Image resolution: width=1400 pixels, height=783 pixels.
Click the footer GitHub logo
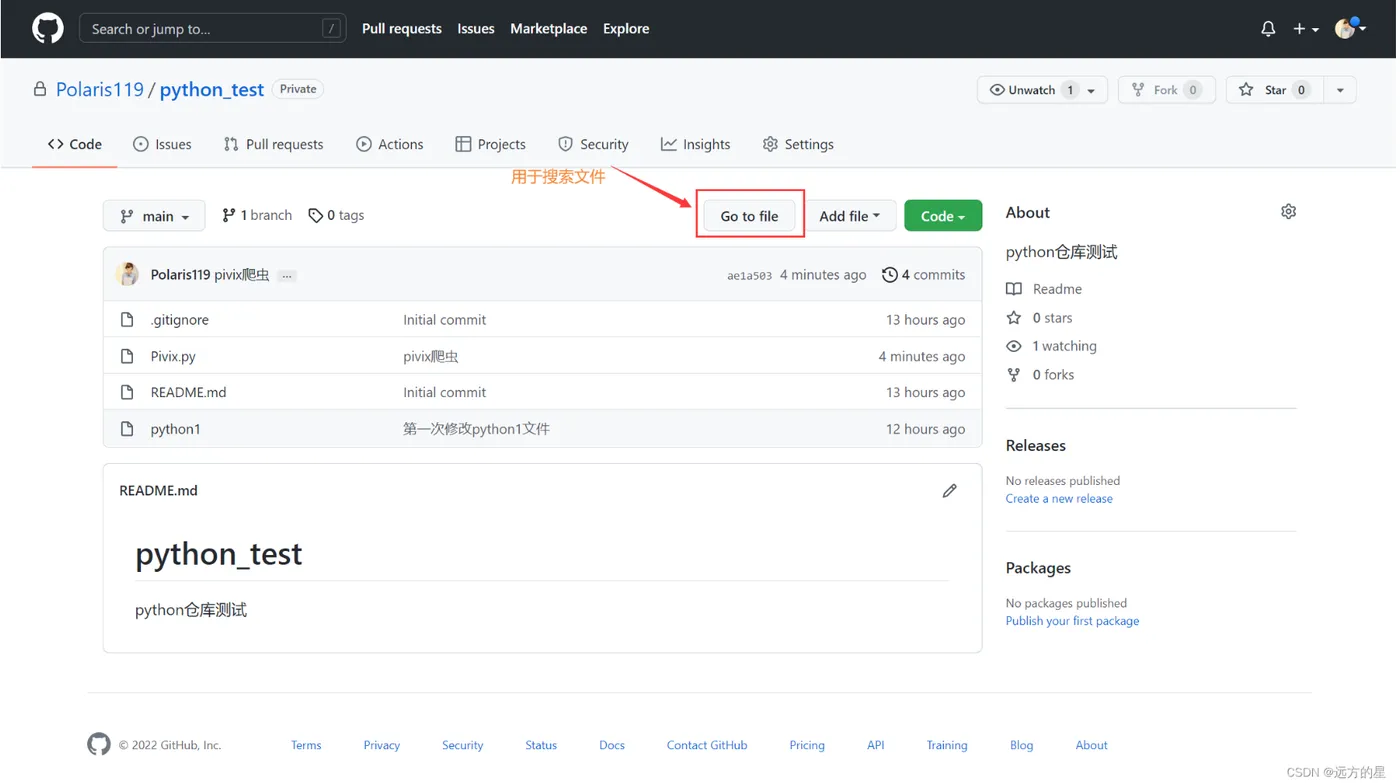click(99, 745)
